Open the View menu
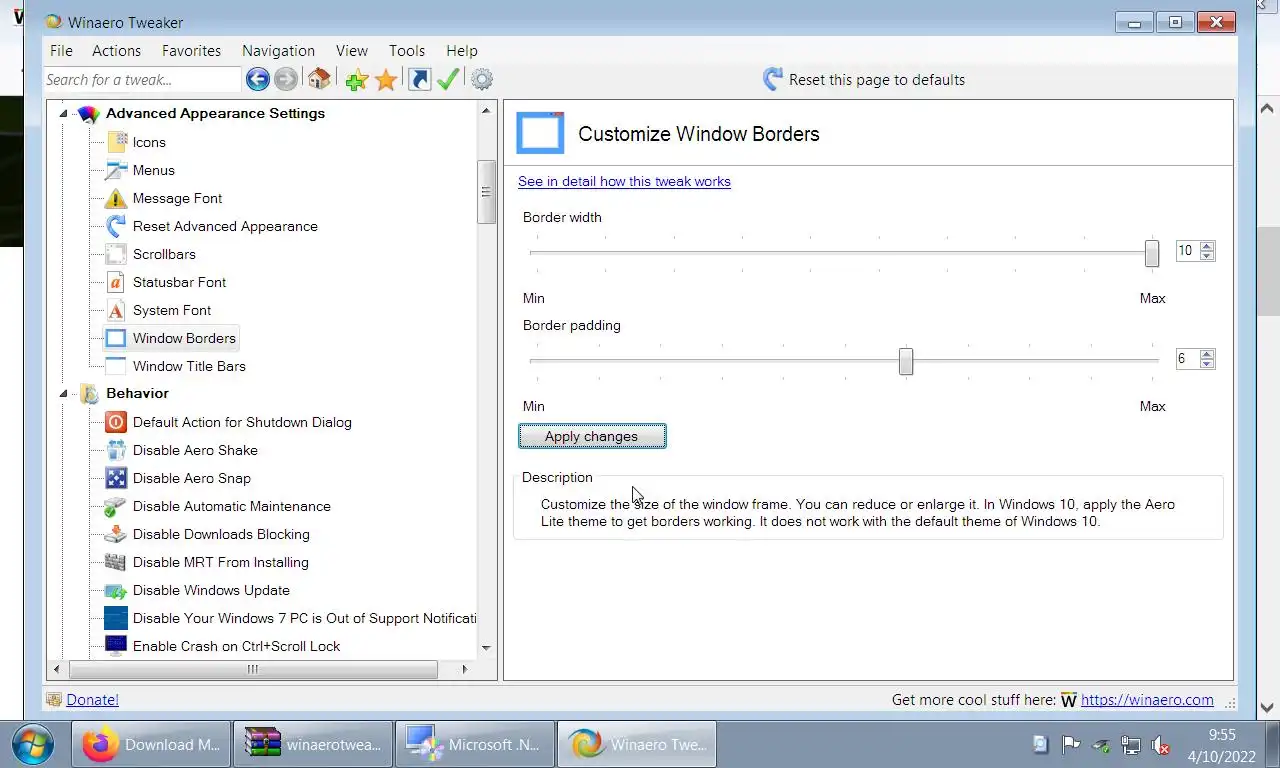Screen dimensions: 1280x768 tap(352, 50)
